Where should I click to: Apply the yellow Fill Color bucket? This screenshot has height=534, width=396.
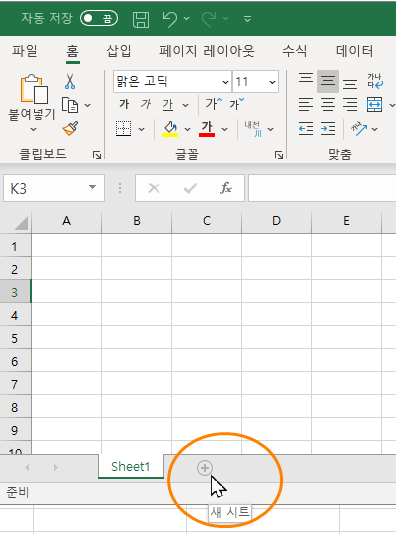[170, 129]
